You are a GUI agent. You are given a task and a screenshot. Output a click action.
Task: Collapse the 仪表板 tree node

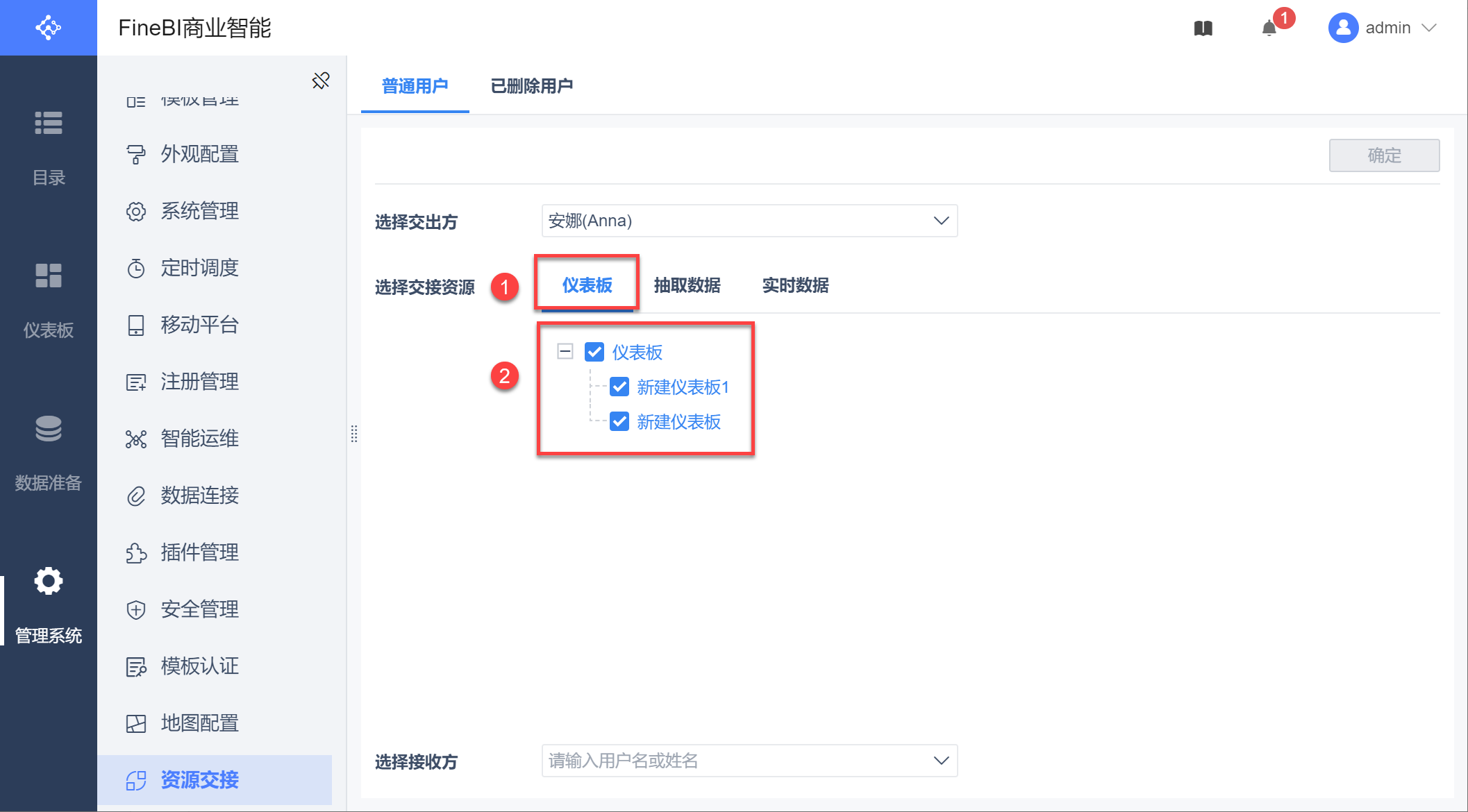(x=565, y=351)
